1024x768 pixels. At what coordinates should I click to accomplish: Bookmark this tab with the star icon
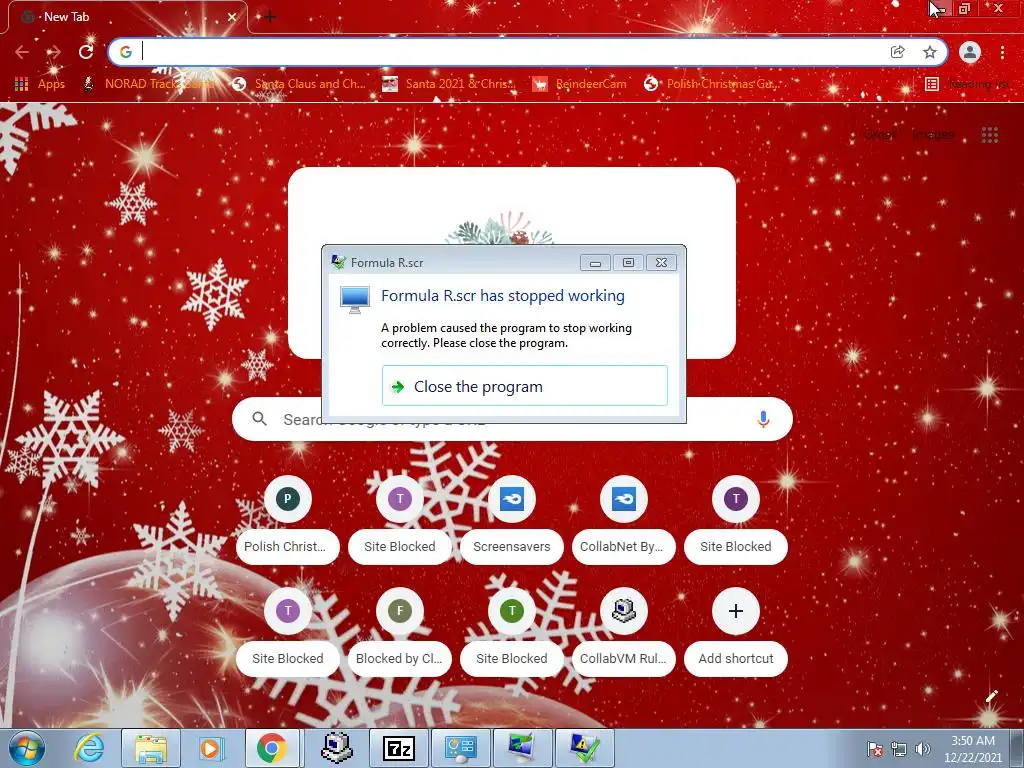pos(930,52)
